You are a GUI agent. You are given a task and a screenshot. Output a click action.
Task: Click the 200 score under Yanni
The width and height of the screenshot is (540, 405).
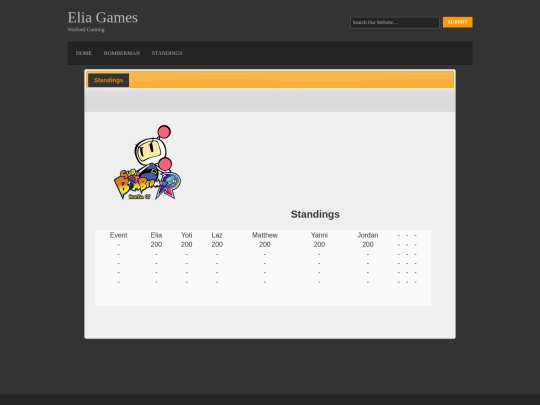pos(319,245)
